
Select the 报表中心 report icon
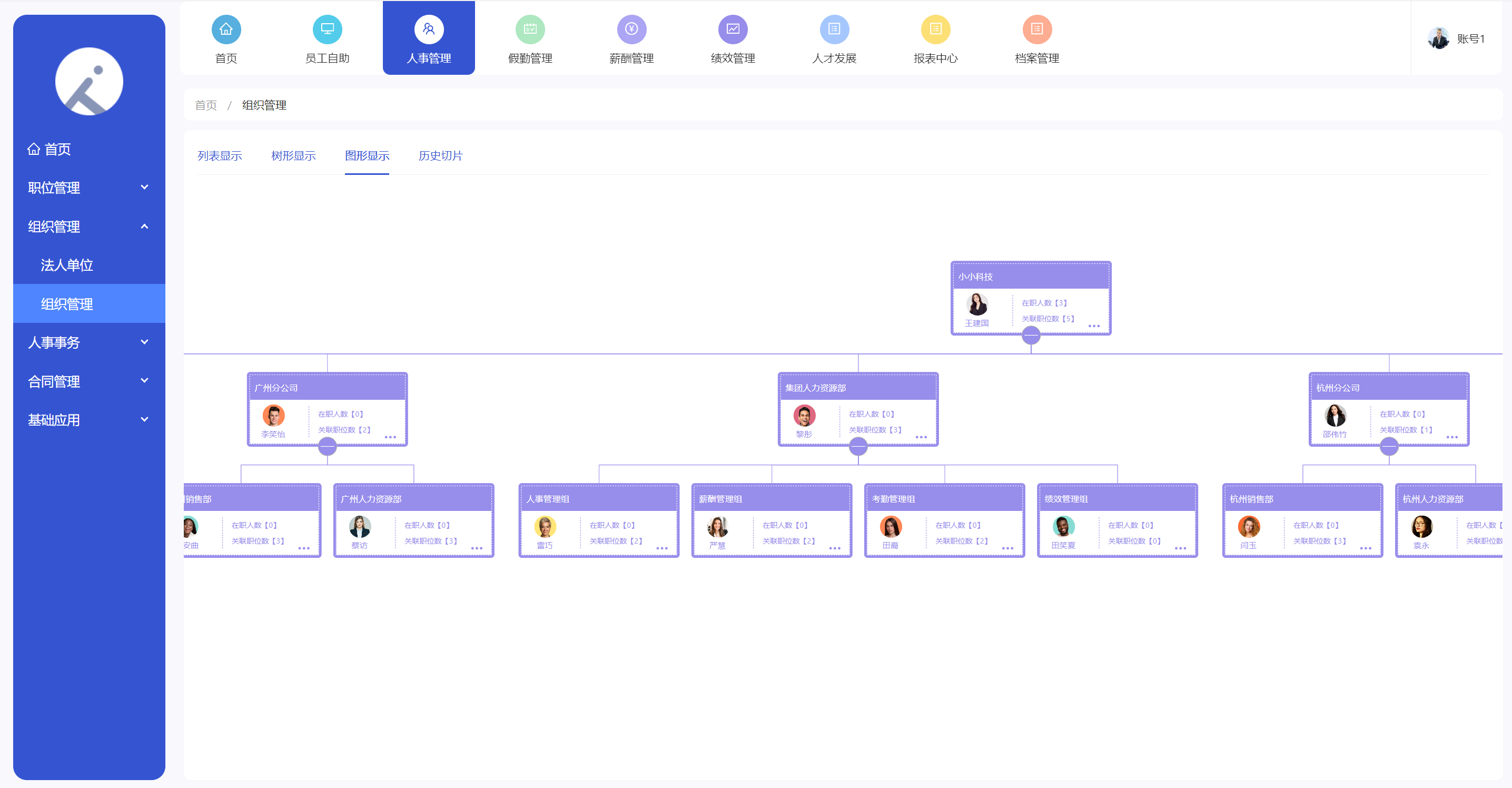pos(936,29)
